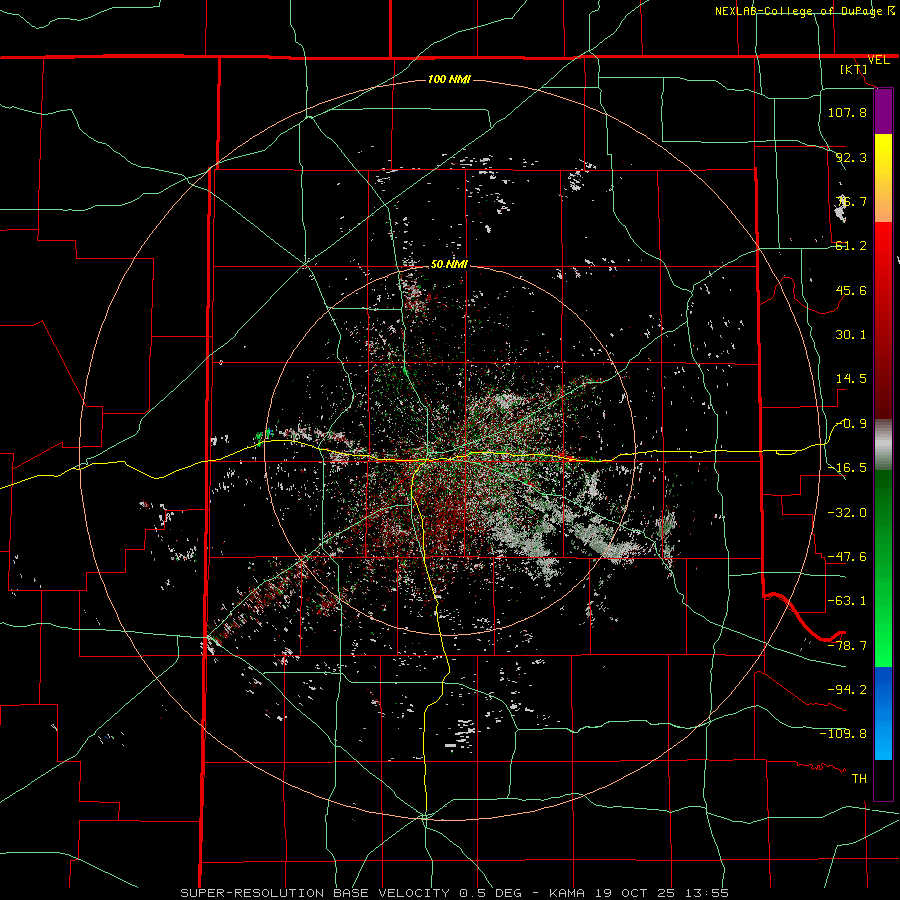Click the TH legend label

[x=859, y=778]
